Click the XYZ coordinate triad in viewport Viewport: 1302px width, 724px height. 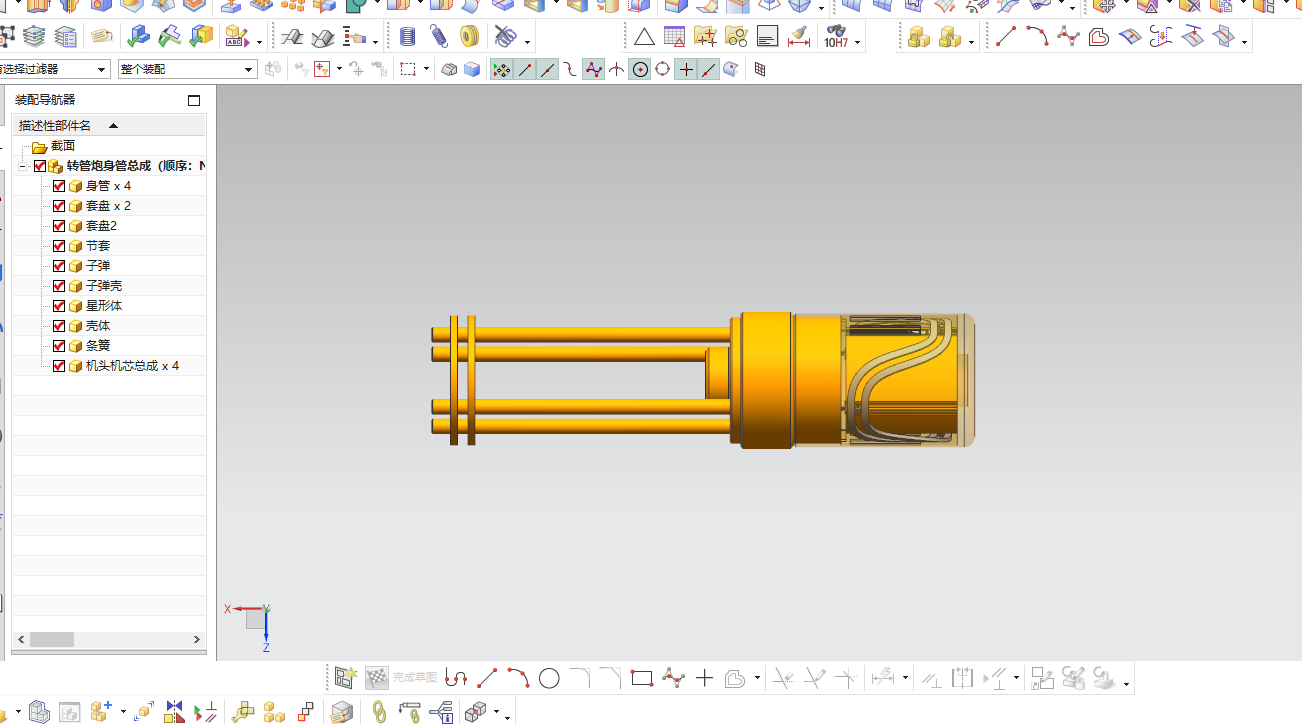coord(250,625)
